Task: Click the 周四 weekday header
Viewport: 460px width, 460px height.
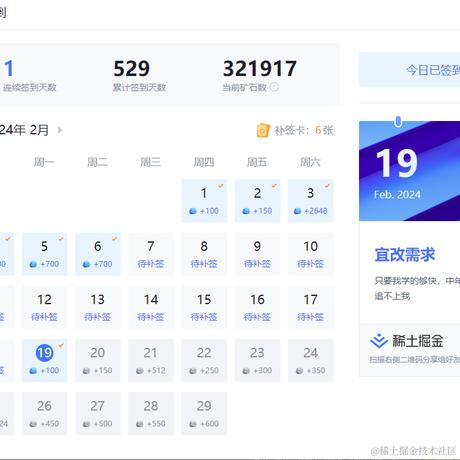Action: pos(204,162)
